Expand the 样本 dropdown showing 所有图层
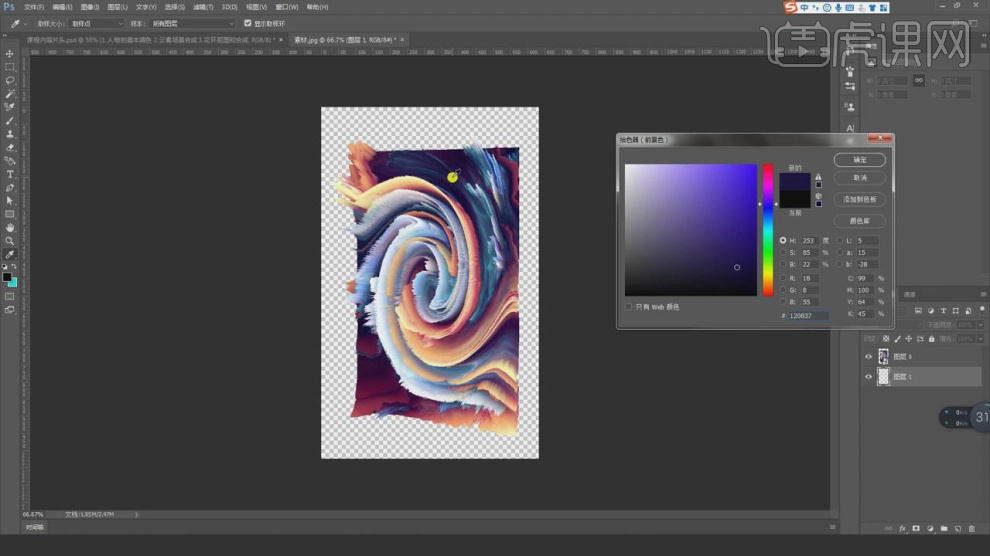The image size is (990, 556). [192, 23]
